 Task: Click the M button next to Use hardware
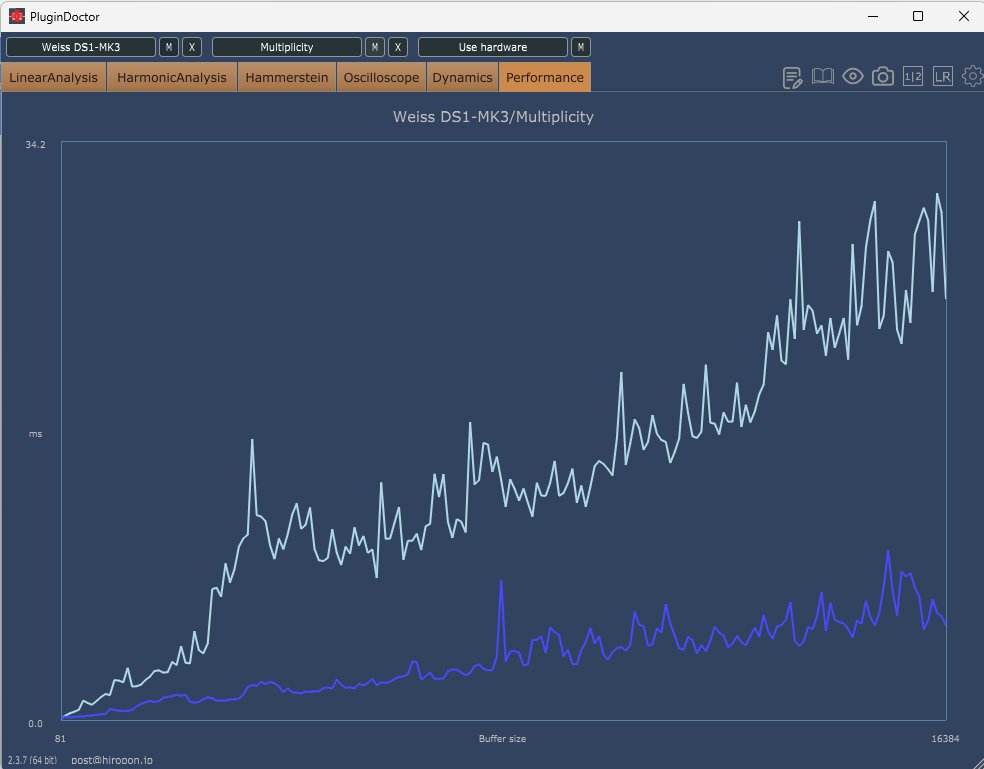(x=580, y=47)
